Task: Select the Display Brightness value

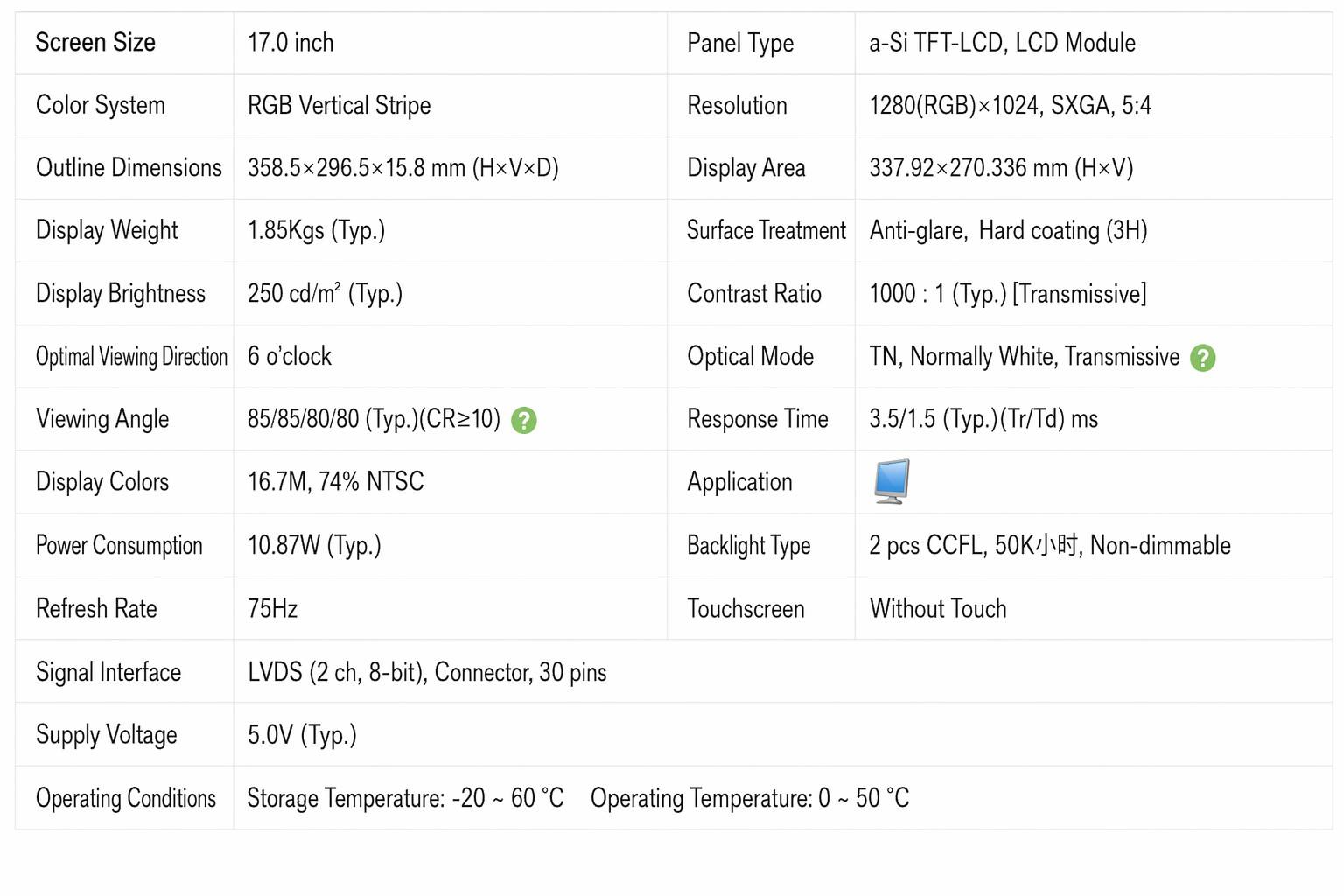Action: [325, 294]
